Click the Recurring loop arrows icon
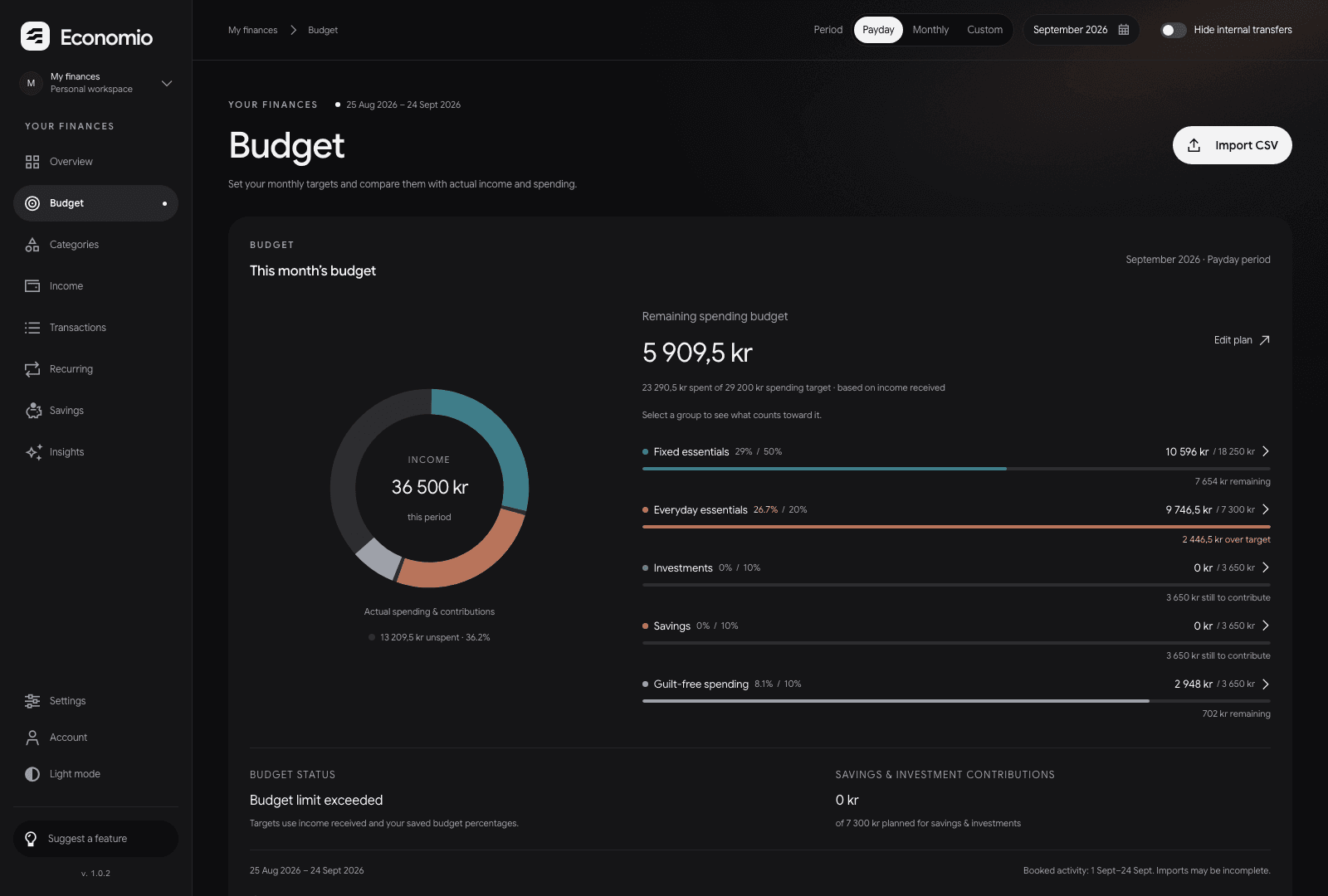 [x=32, y=369]
